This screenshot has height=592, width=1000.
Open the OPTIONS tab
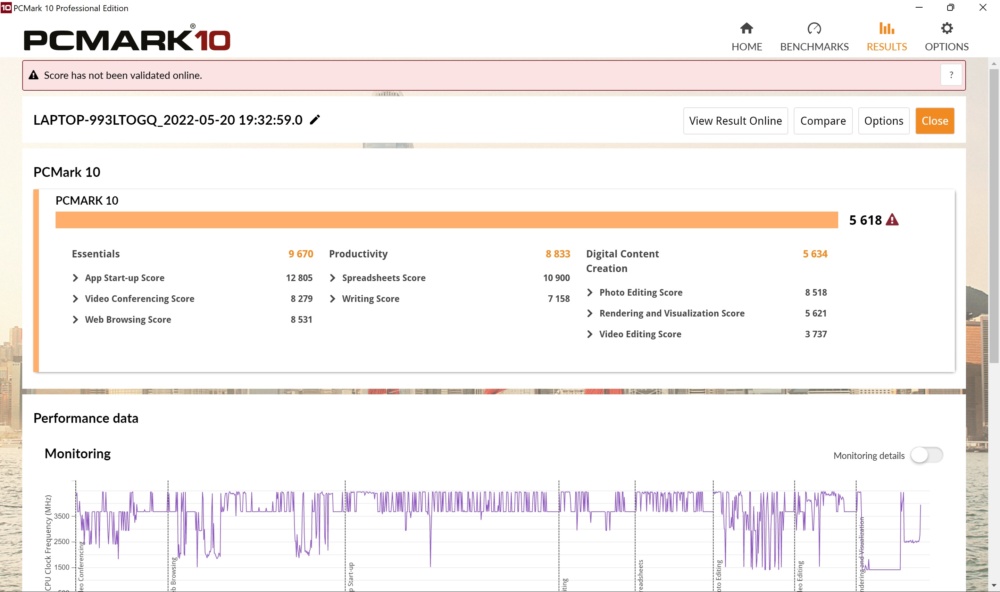click(x=946, y=37)
